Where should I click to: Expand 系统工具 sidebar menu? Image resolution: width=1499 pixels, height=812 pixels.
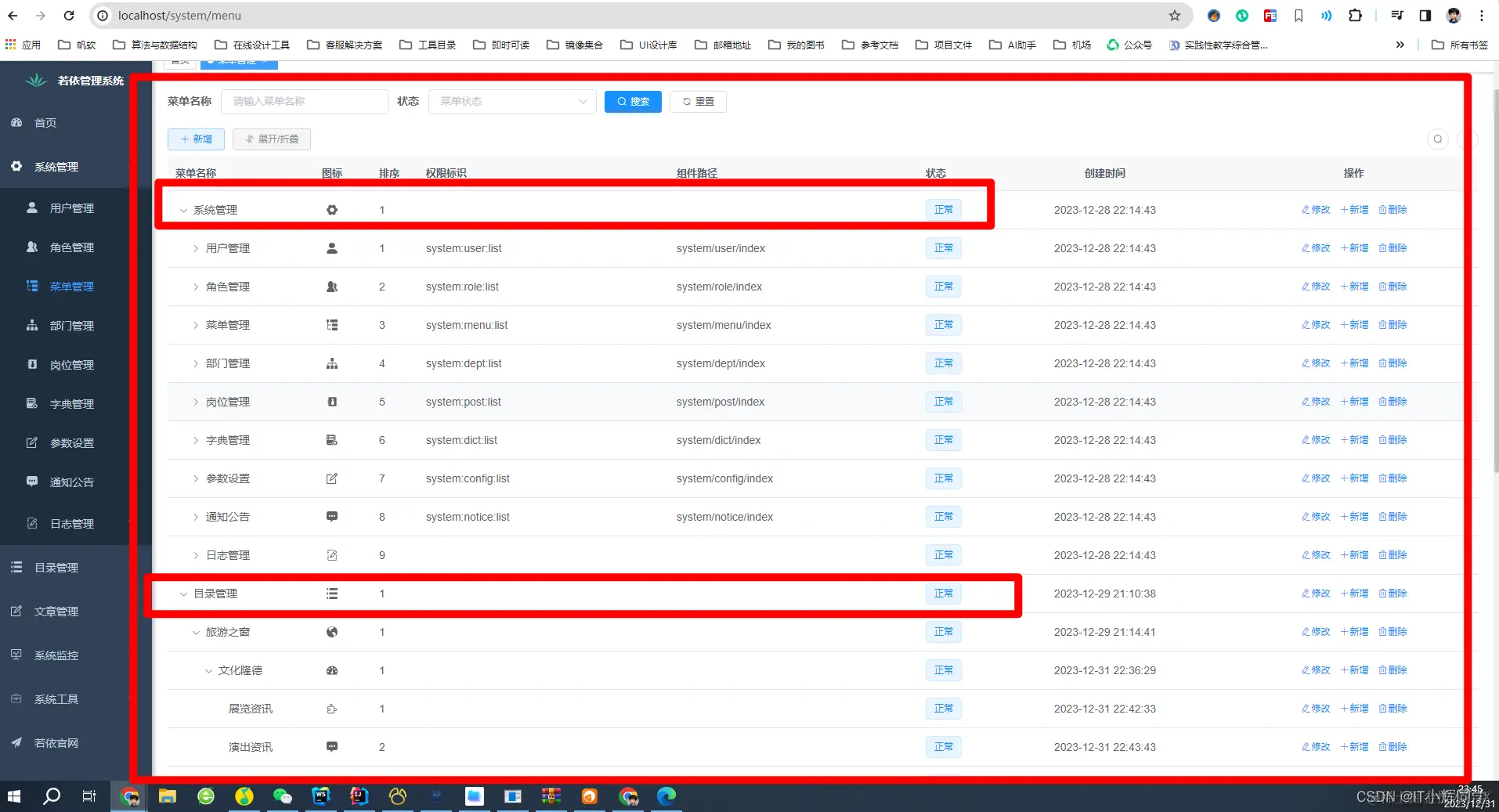[56, 699]
